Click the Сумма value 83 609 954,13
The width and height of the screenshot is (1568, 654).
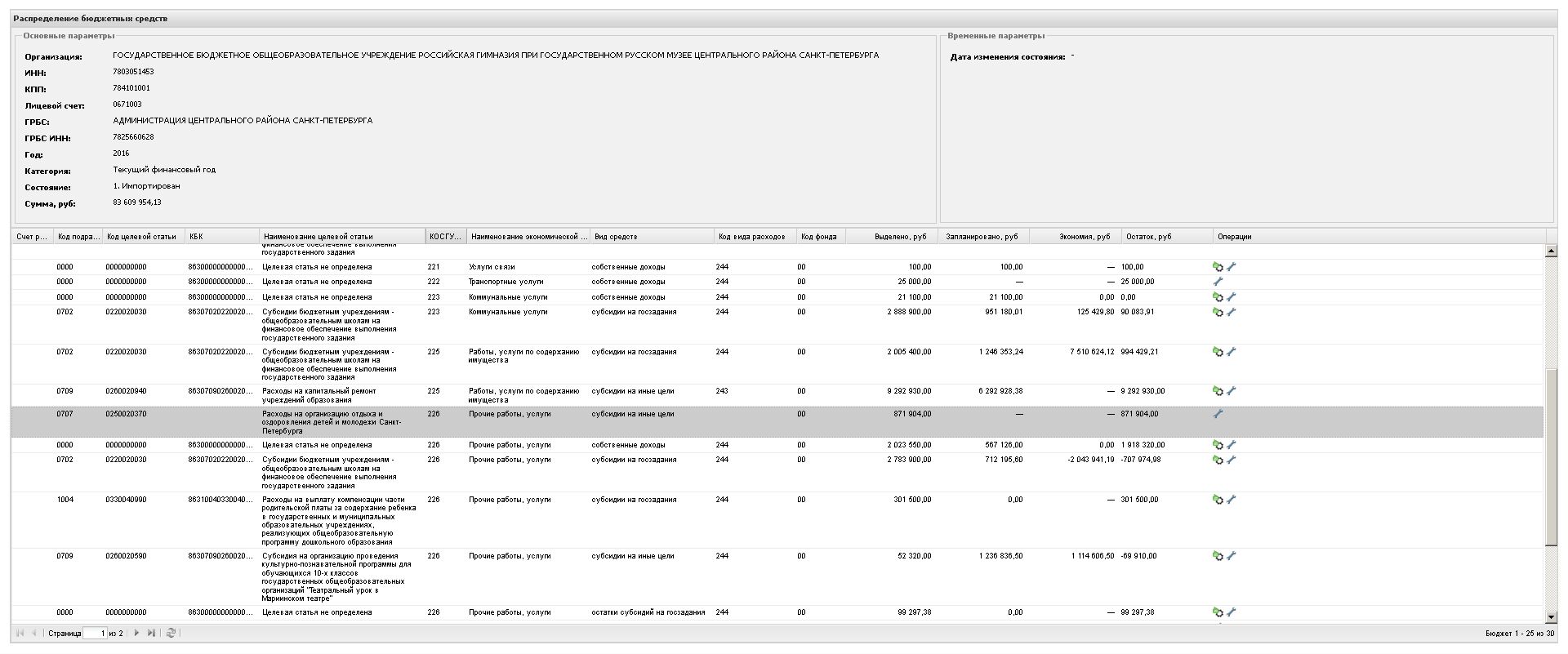pos(137,202)
